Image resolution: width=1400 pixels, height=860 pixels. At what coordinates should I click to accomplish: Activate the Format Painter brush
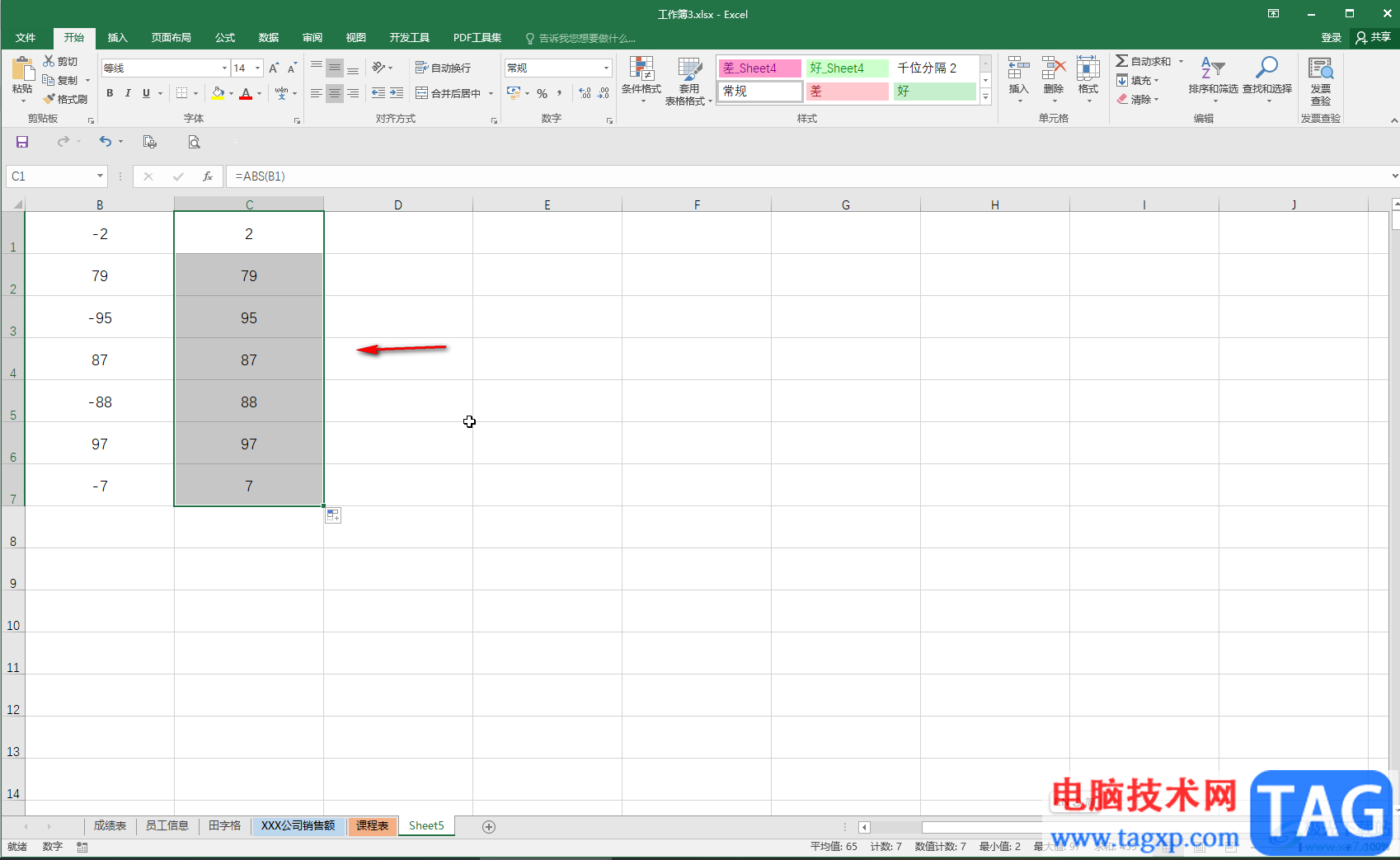pos(49,99)
